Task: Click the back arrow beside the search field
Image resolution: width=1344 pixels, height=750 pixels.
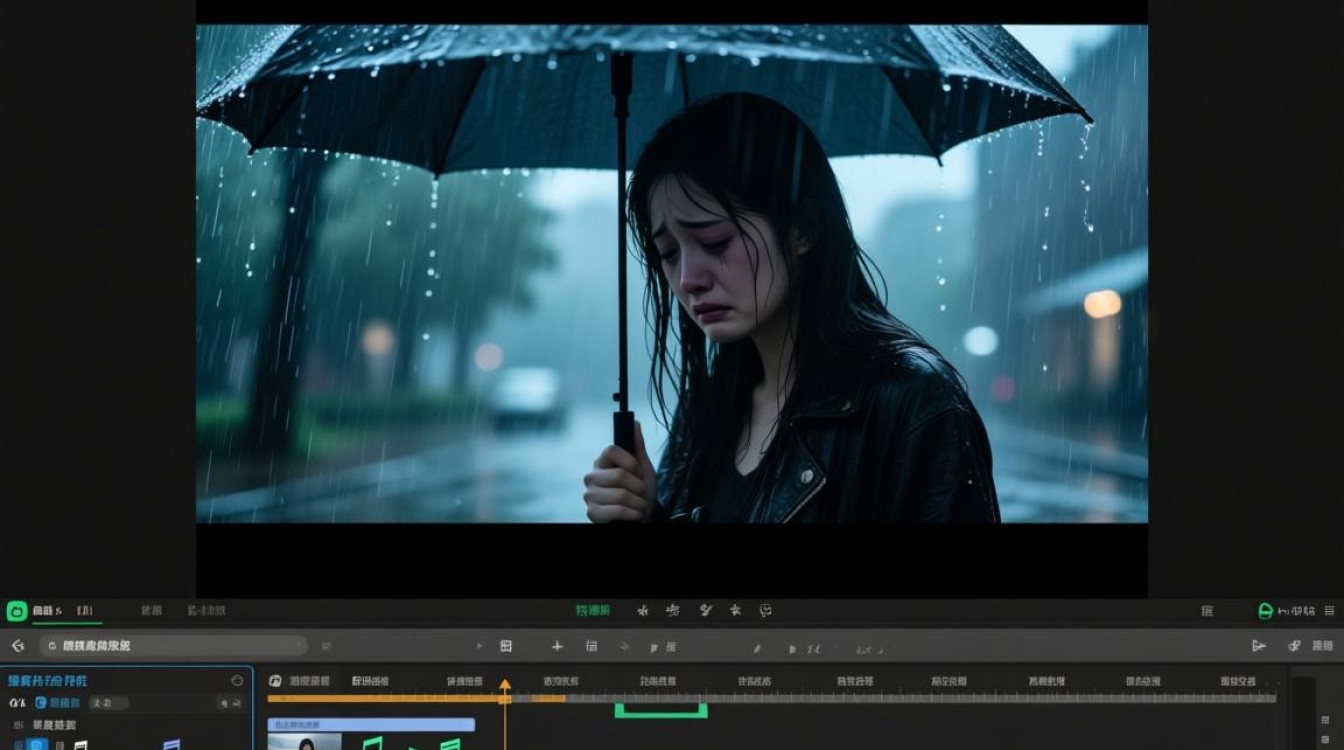Action: 17,646
